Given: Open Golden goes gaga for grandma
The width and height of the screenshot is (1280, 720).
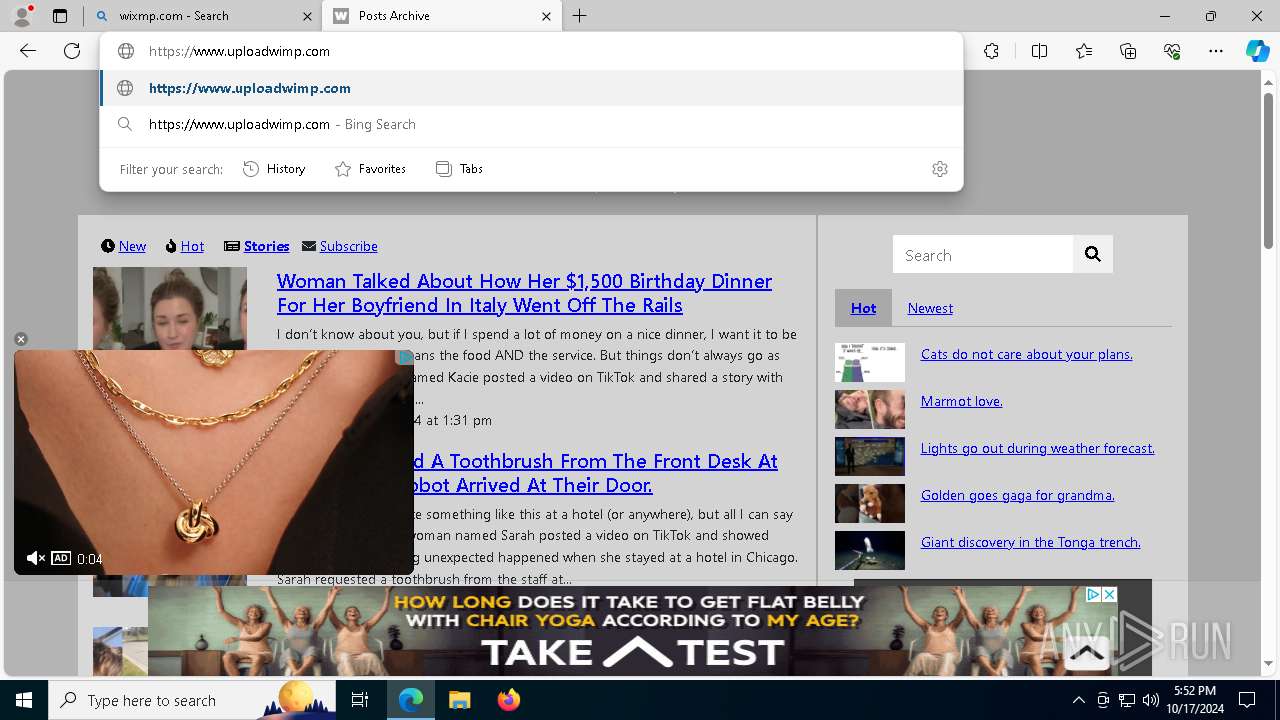Looking at the screenshot, I should click(1017, 495).
